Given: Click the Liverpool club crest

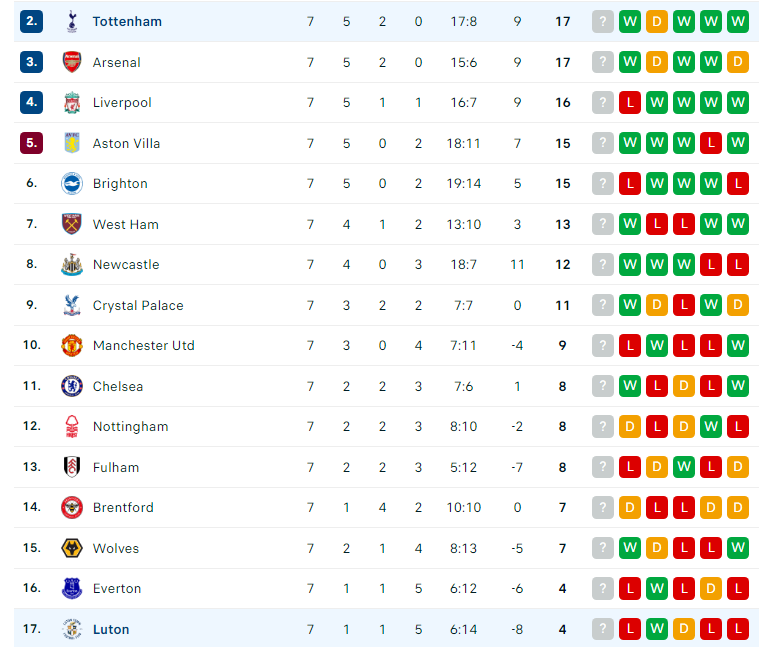Looking at the screenshot, I should (72, 103).
